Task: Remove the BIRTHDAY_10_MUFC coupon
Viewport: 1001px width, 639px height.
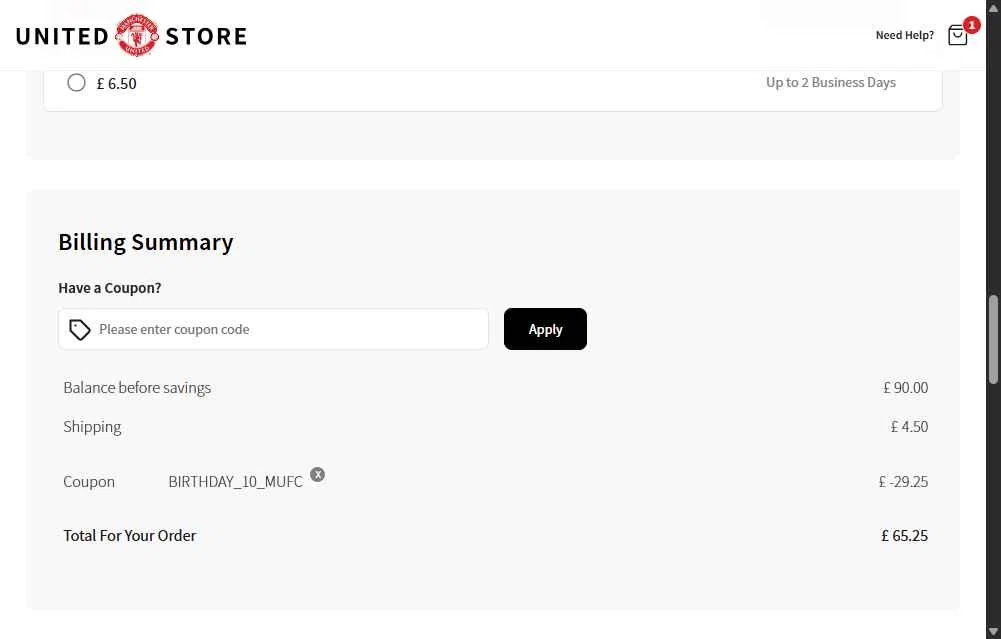Action: (x=317, y=474)
